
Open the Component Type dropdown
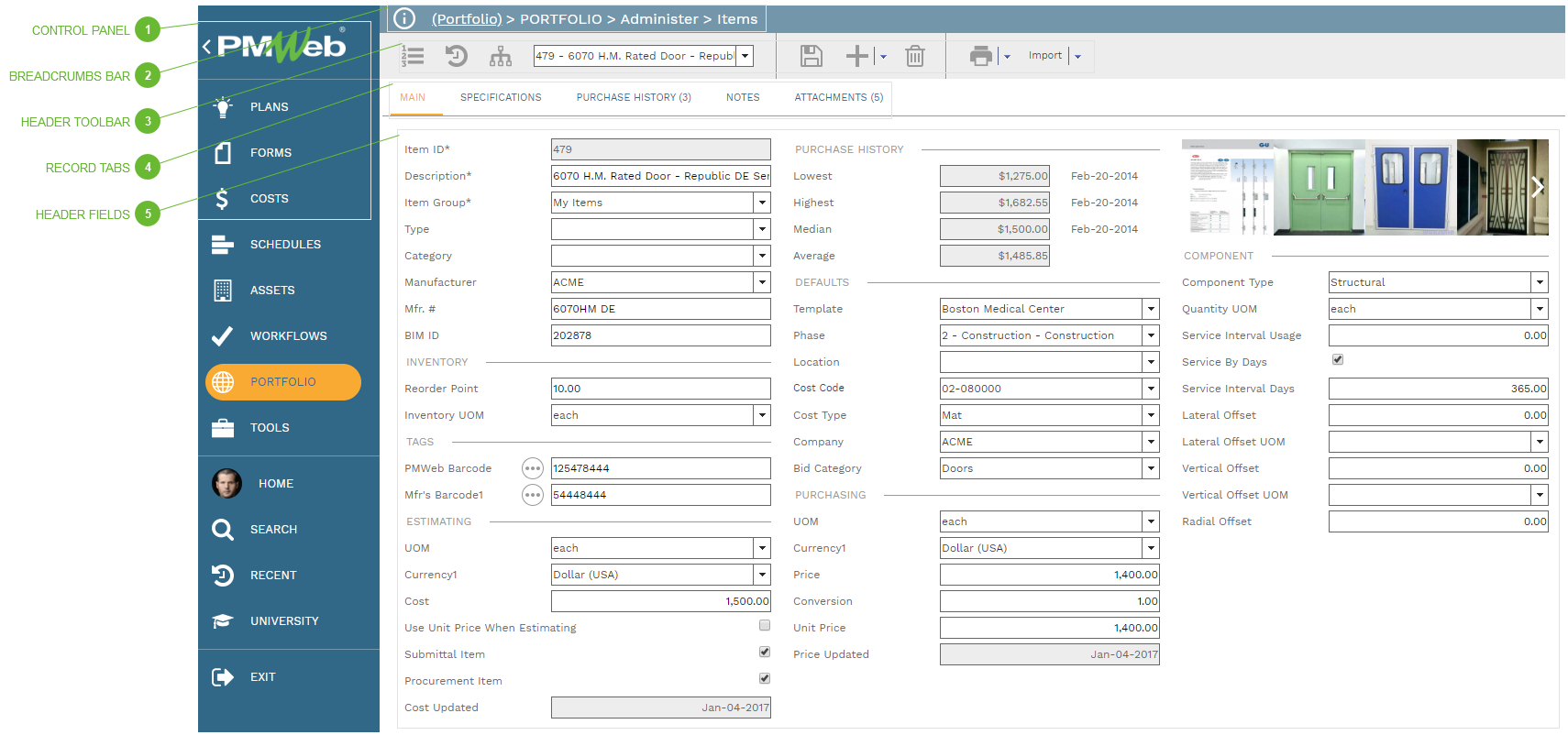coord(1540,282)
